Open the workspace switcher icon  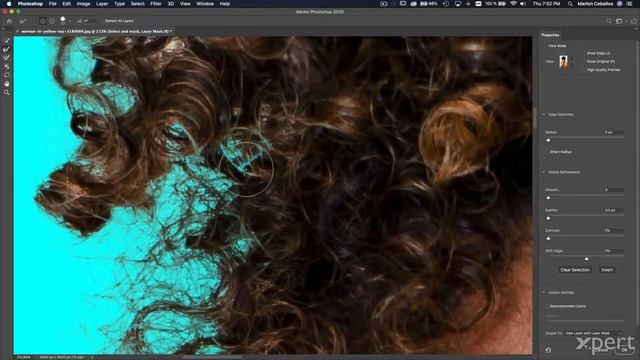[x=620, y=21]
